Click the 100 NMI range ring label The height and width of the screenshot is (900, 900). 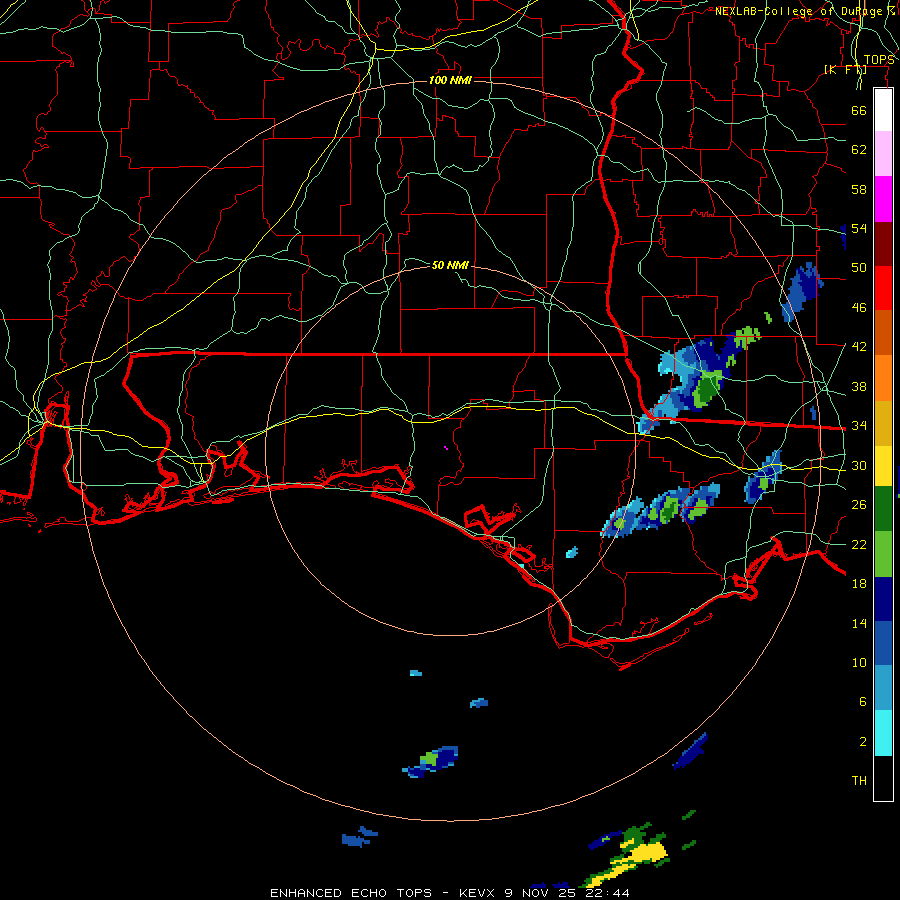click(x=451, y=80)
